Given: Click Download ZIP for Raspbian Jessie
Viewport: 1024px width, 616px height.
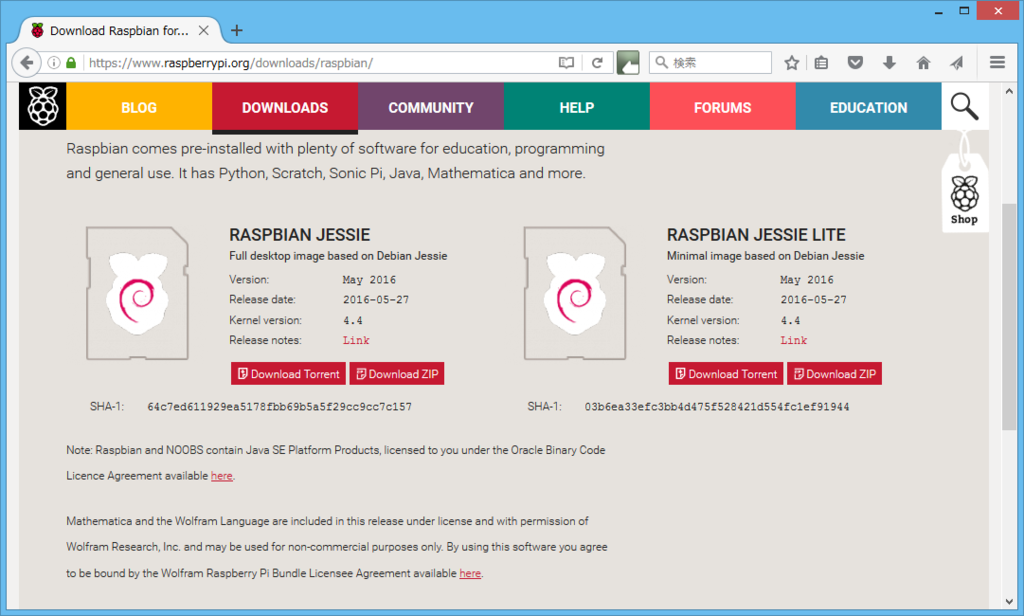Looking at the screenshot, I should pos(397,374).
